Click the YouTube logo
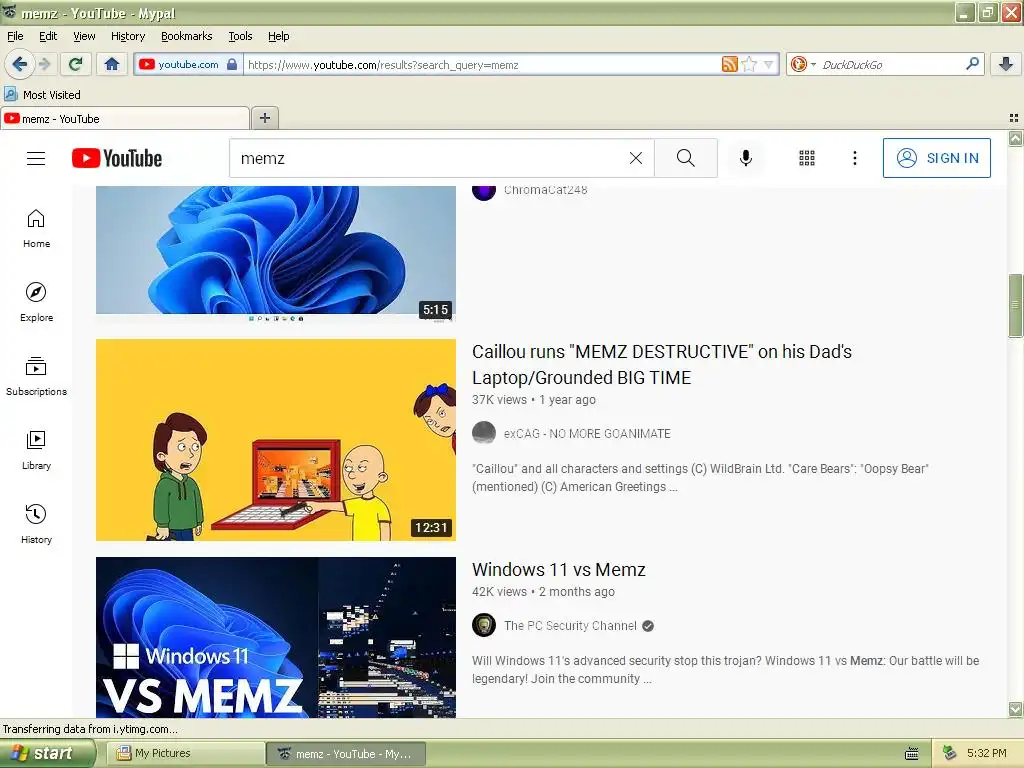This screenshot has width=1024, height=768. coord(117,158)
